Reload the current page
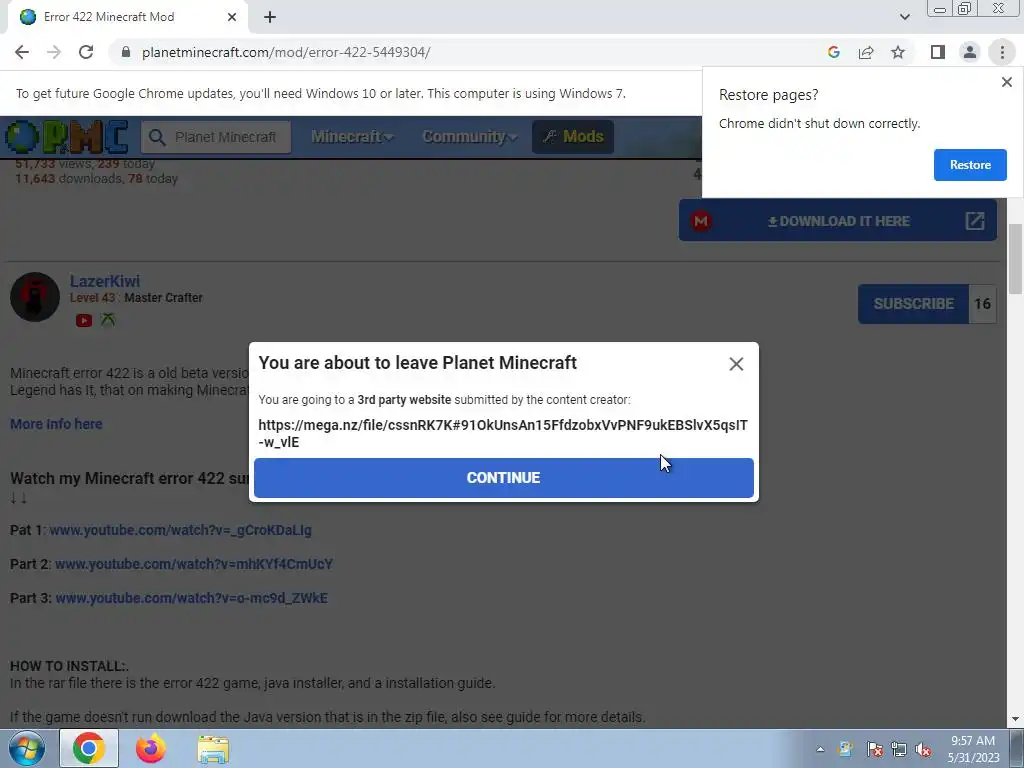This screenshot has height=768, width=1024. tap(86, 52)
